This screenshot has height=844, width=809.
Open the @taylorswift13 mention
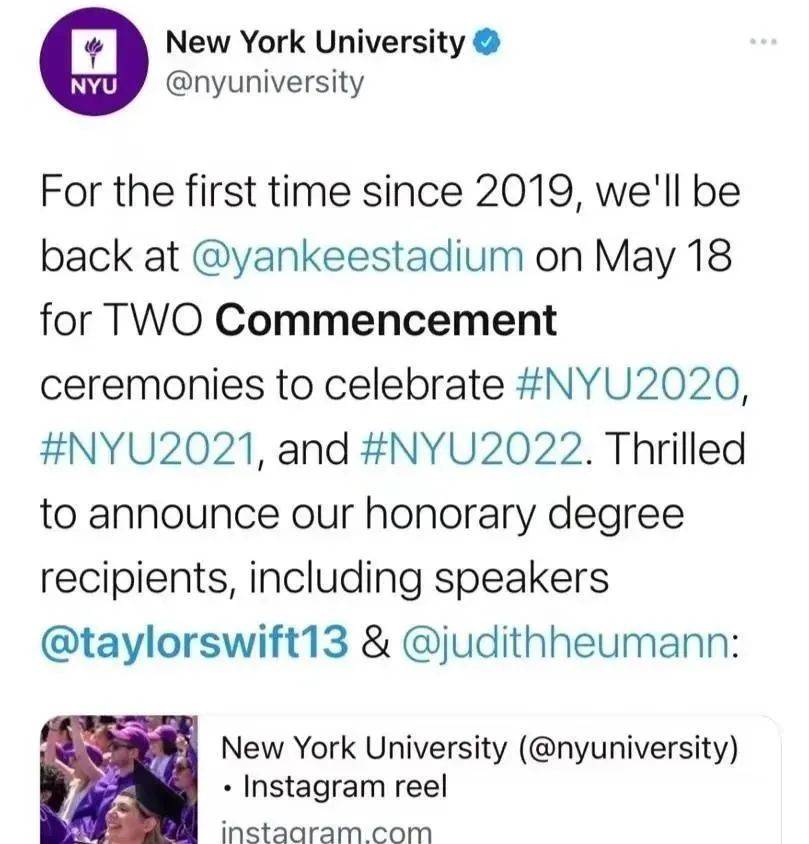point(194,642)
